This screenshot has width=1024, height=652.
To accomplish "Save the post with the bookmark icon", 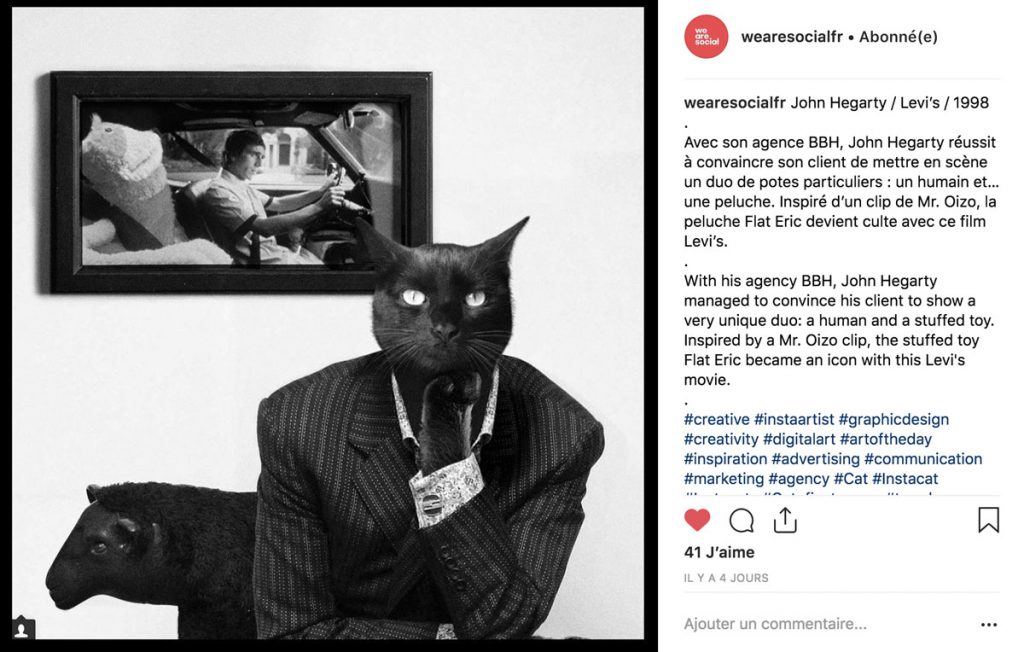I will click(988, 520).
